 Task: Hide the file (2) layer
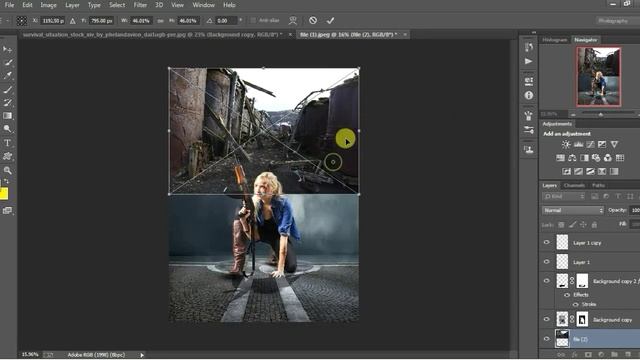[547, 339]
